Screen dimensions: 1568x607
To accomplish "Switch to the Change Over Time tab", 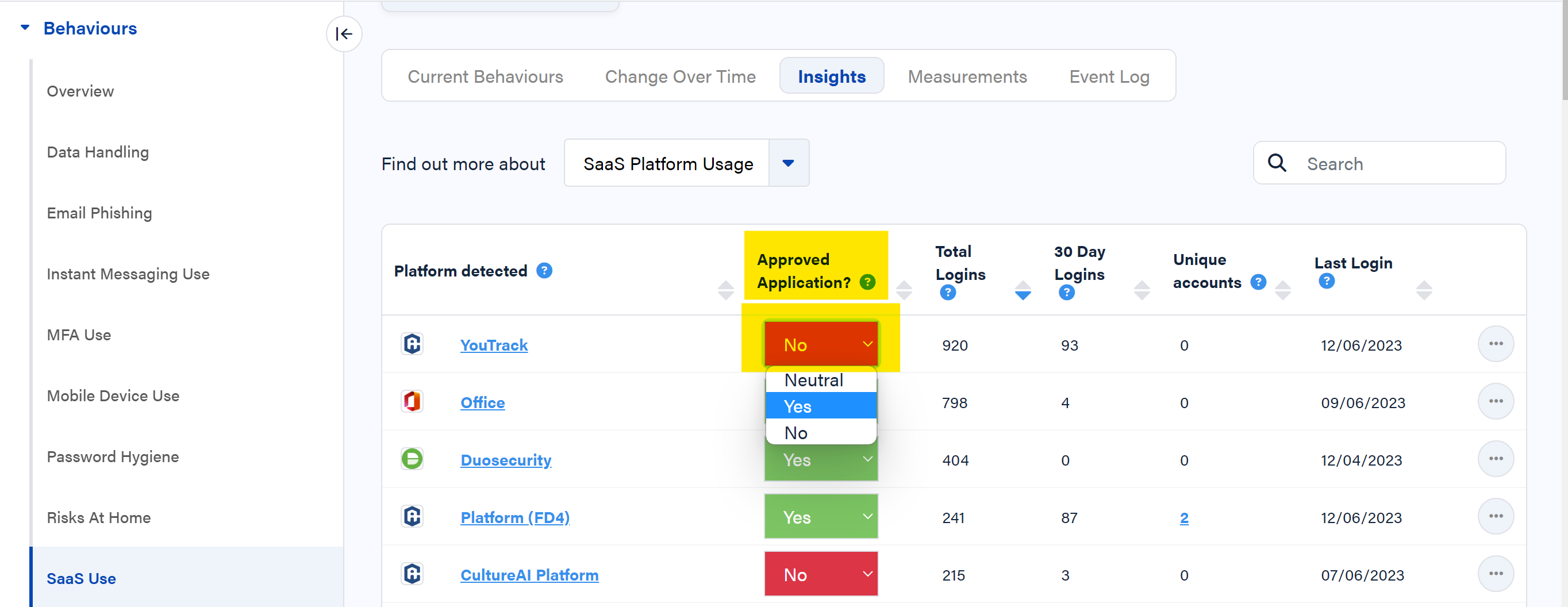I will tap(680, 76).
